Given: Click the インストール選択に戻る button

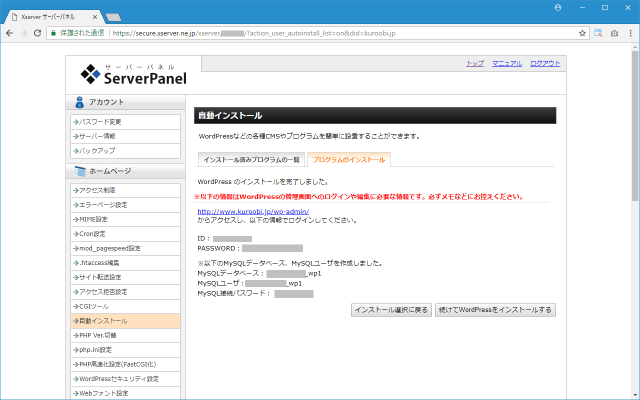Looking at the screenshot, I should pos(391,310).
